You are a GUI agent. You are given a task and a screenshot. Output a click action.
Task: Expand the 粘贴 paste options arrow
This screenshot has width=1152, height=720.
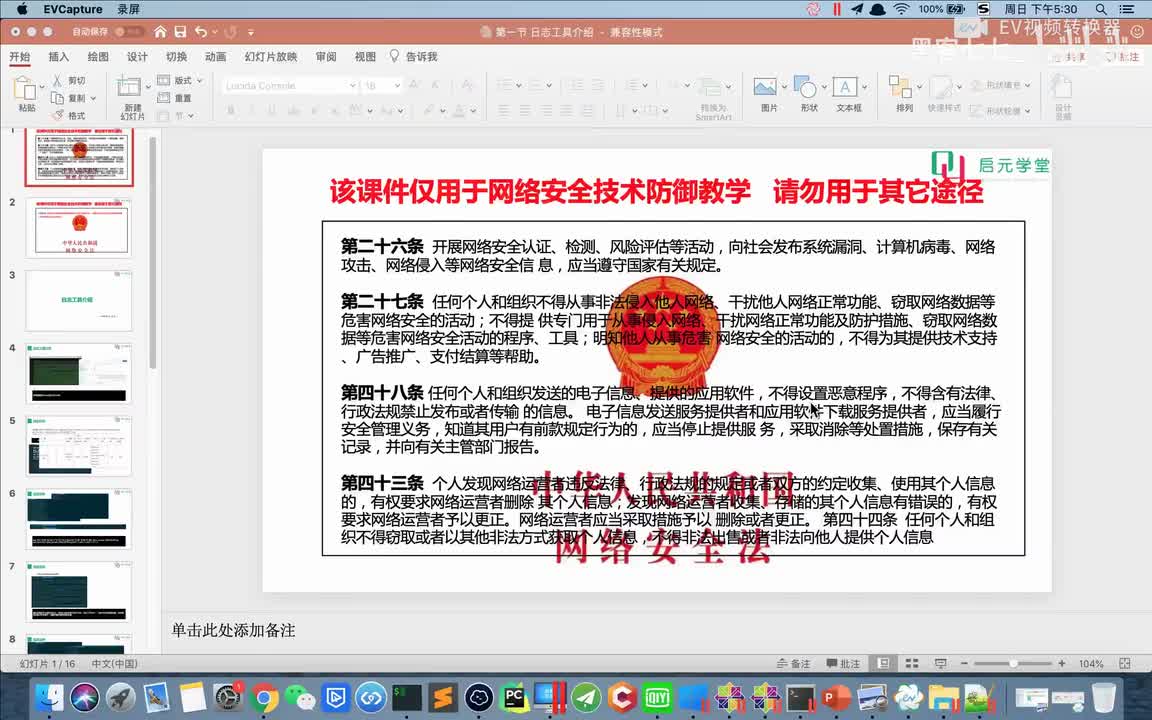coord(43,86)
